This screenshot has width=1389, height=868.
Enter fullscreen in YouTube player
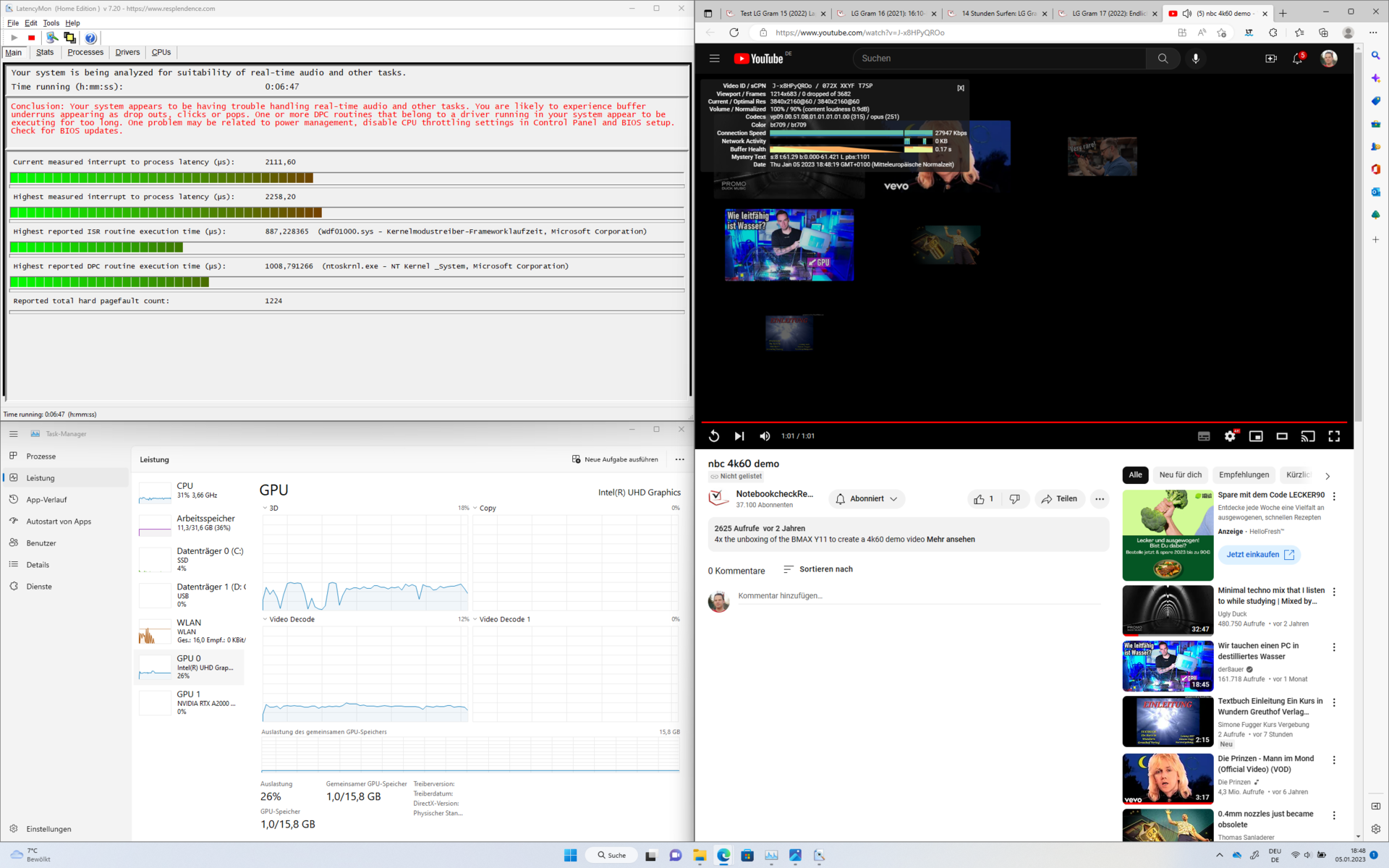click(1334, 436)
